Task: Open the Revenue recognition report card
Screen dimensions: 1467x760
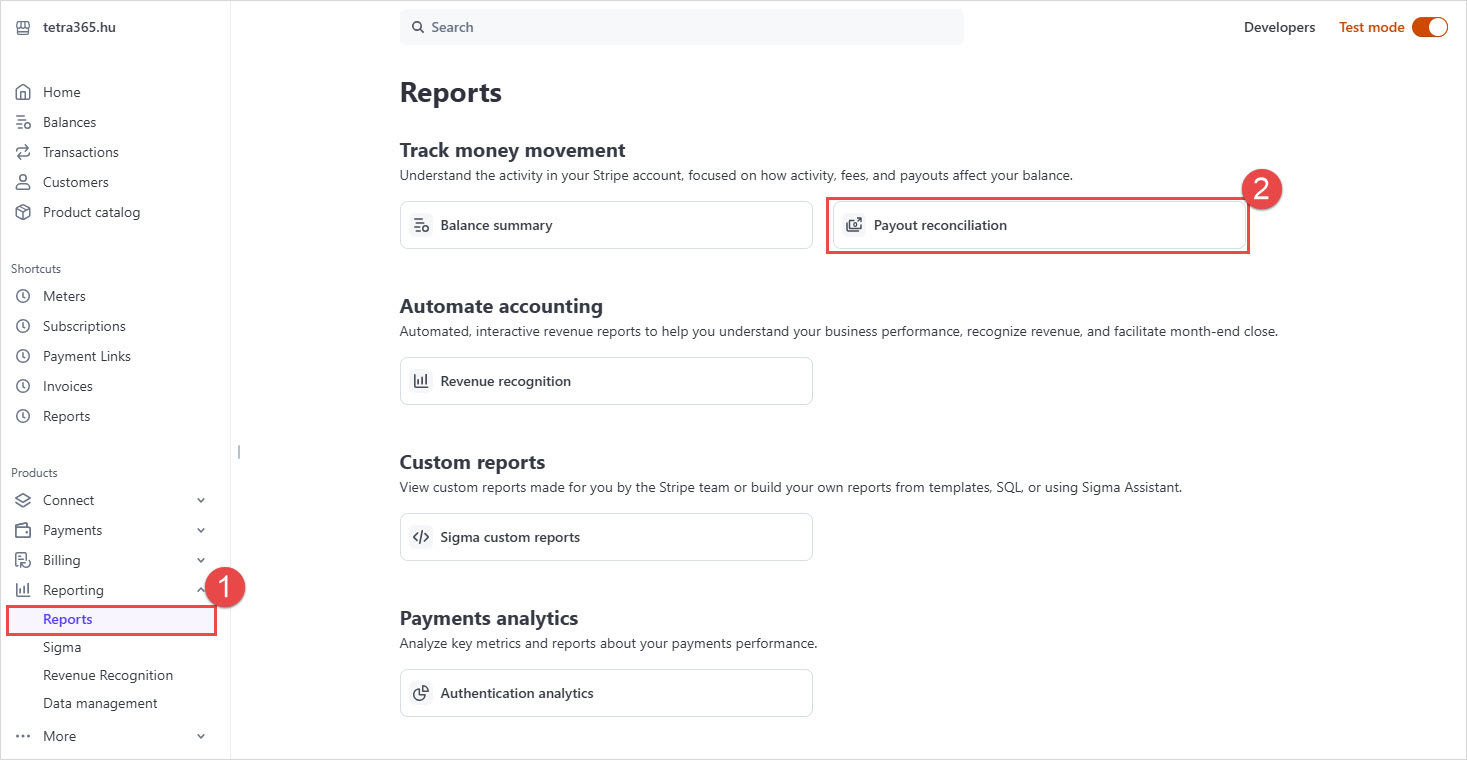Action: pyautogui.click(x=606, y=381)
